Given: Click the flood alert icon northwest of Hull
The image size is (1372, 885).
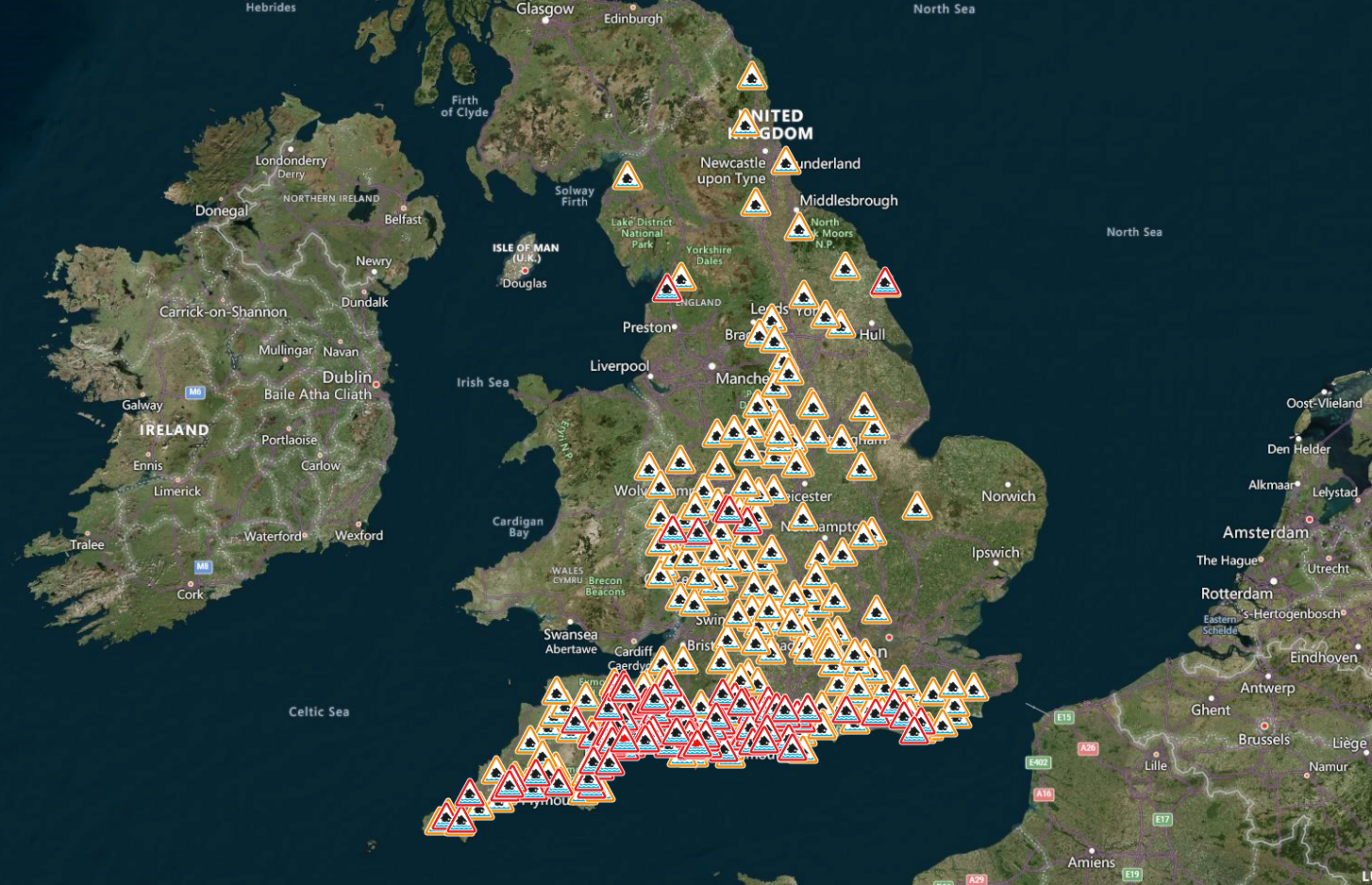Looking at the screenshot, I should tap(826, 315).
